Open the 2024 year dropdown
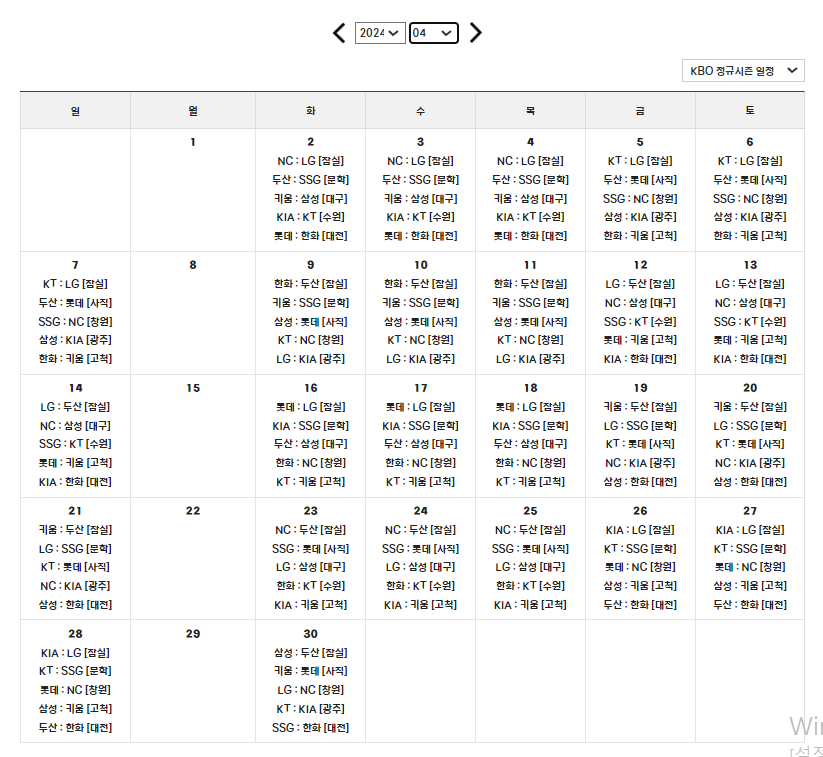 click(x=380, y=32)
